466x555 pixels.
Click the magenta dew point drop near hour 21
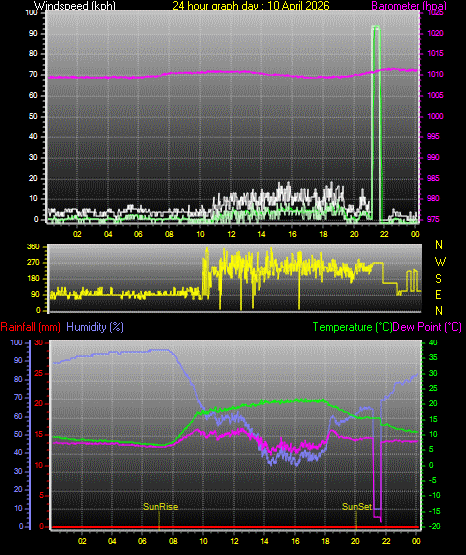click(x=377, y=480)
